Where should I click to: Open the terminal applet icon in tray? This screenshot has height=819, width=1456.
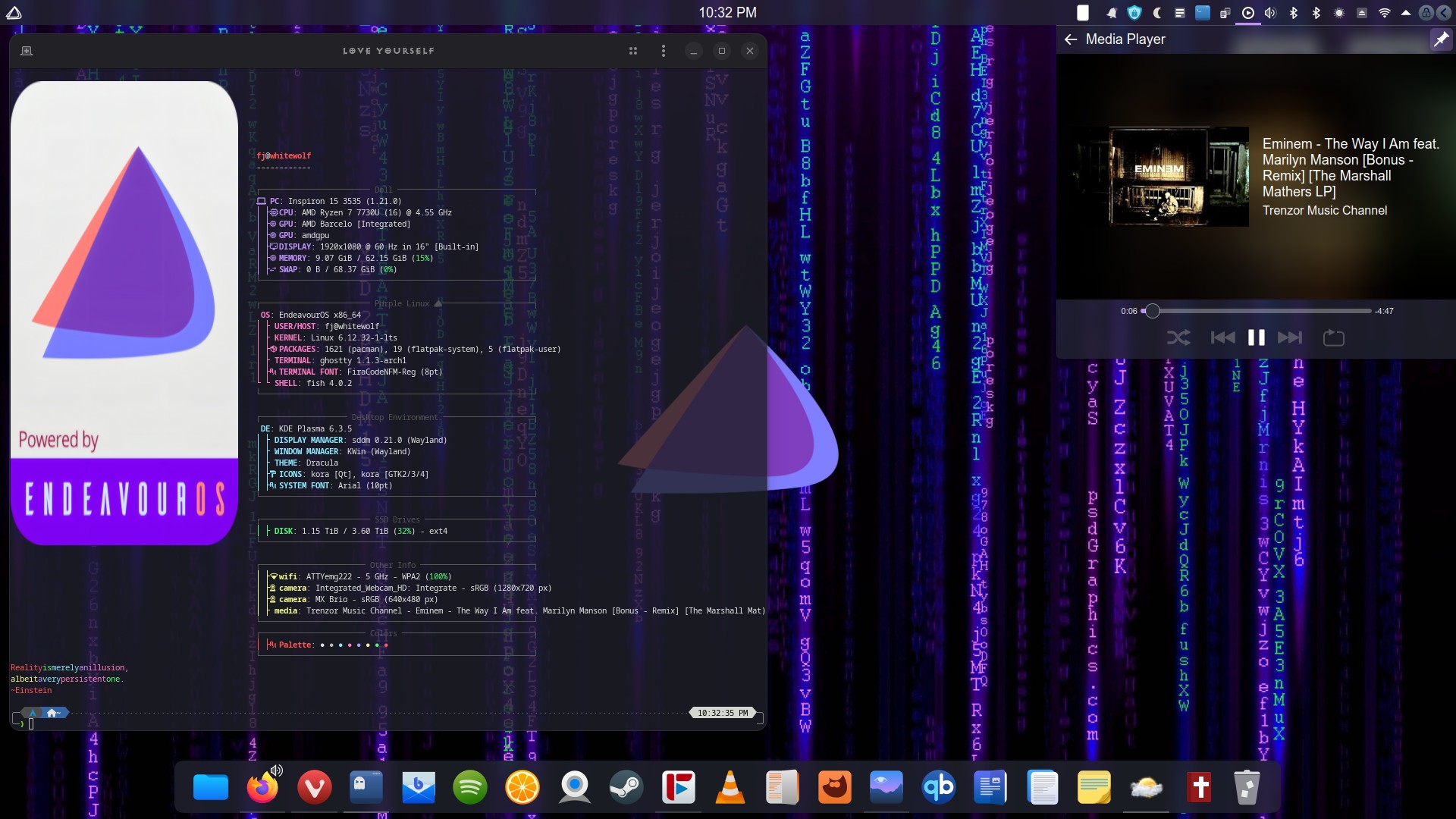point(1203,13)
